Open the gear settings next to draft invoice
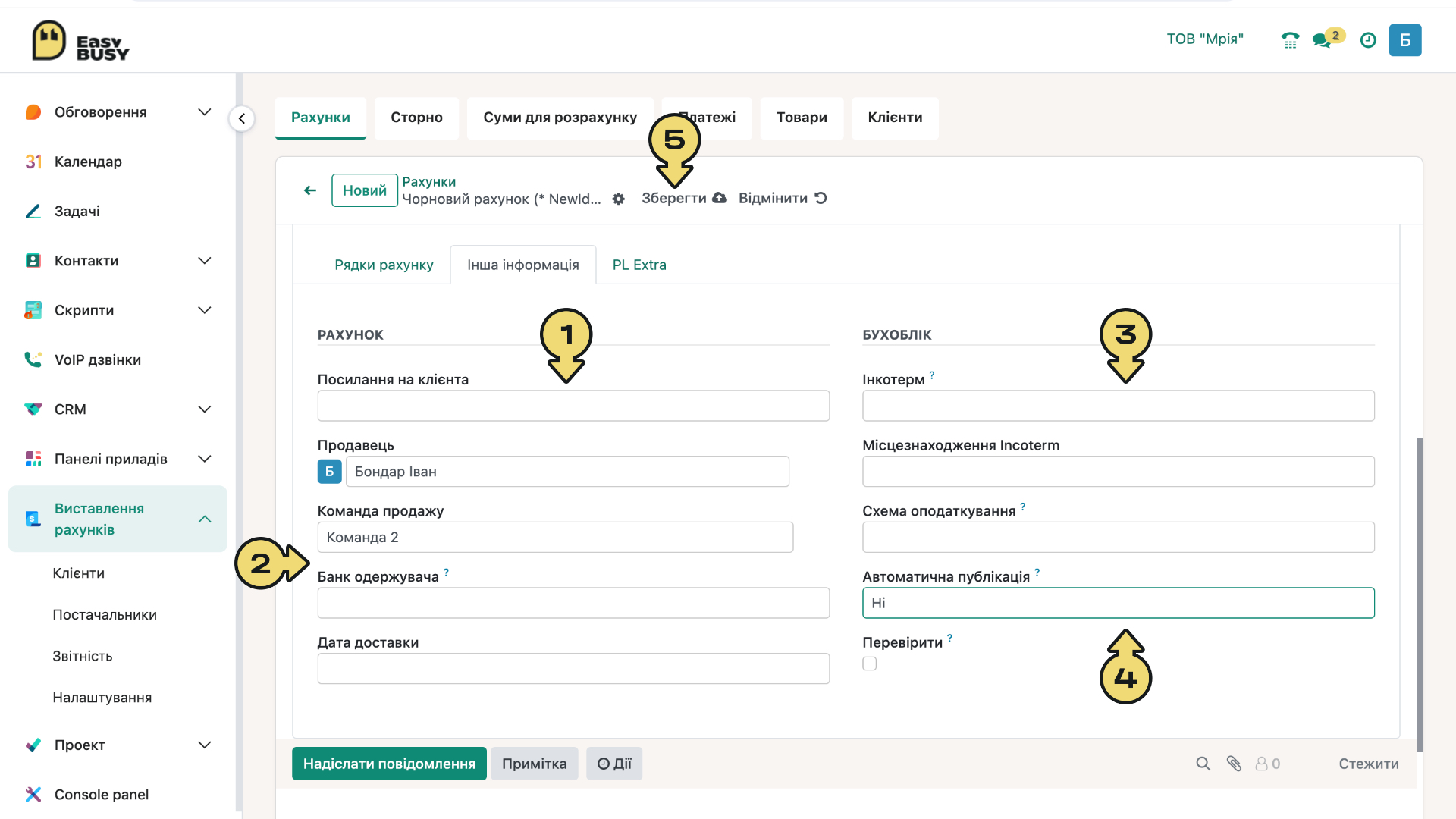The image size is (1456, 819). 619,199
